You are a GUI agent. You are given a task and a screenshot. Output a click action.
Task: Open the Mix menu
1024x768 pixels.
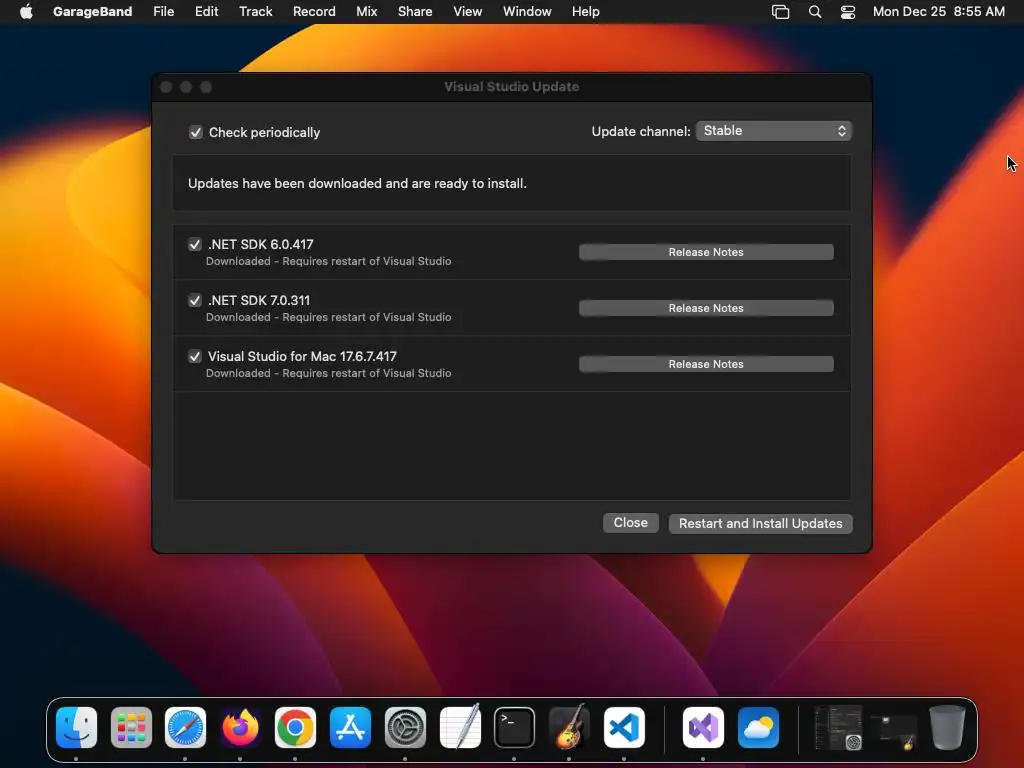click(x=366, y=12)
